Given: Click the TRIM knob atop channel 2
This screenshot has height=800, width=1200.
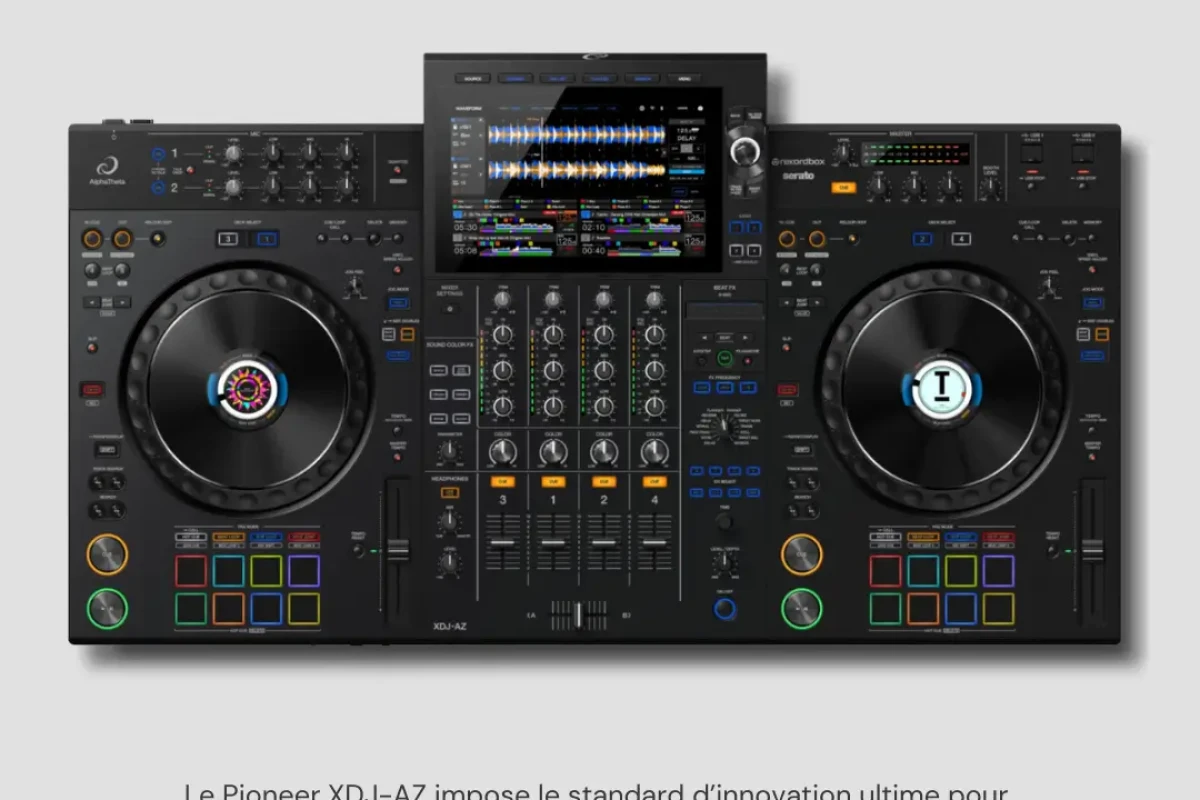Looking at the screenshot, I should coord(604,299).
